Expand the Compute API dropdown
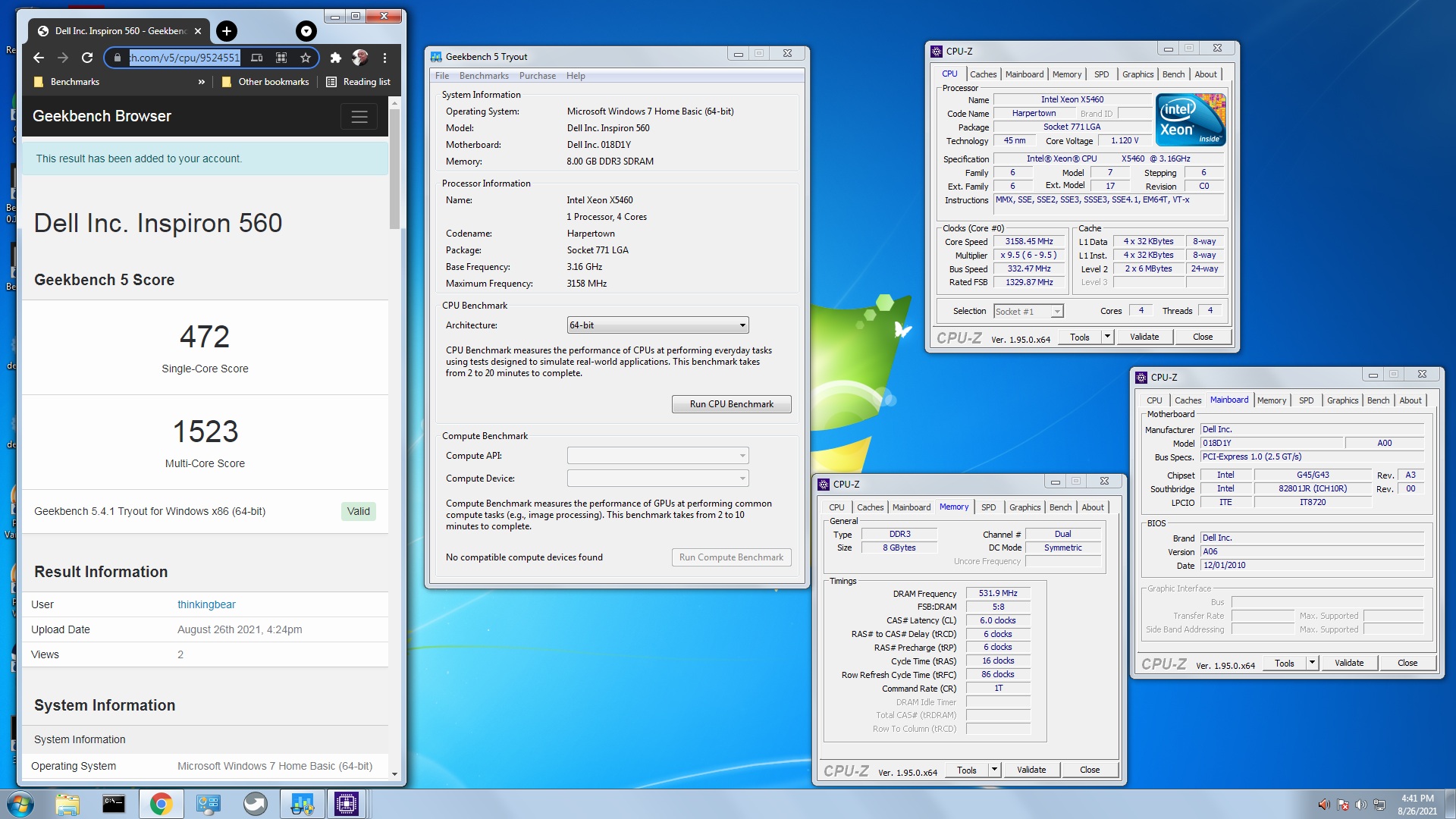The image size is (1456, 819). point(657,456)
